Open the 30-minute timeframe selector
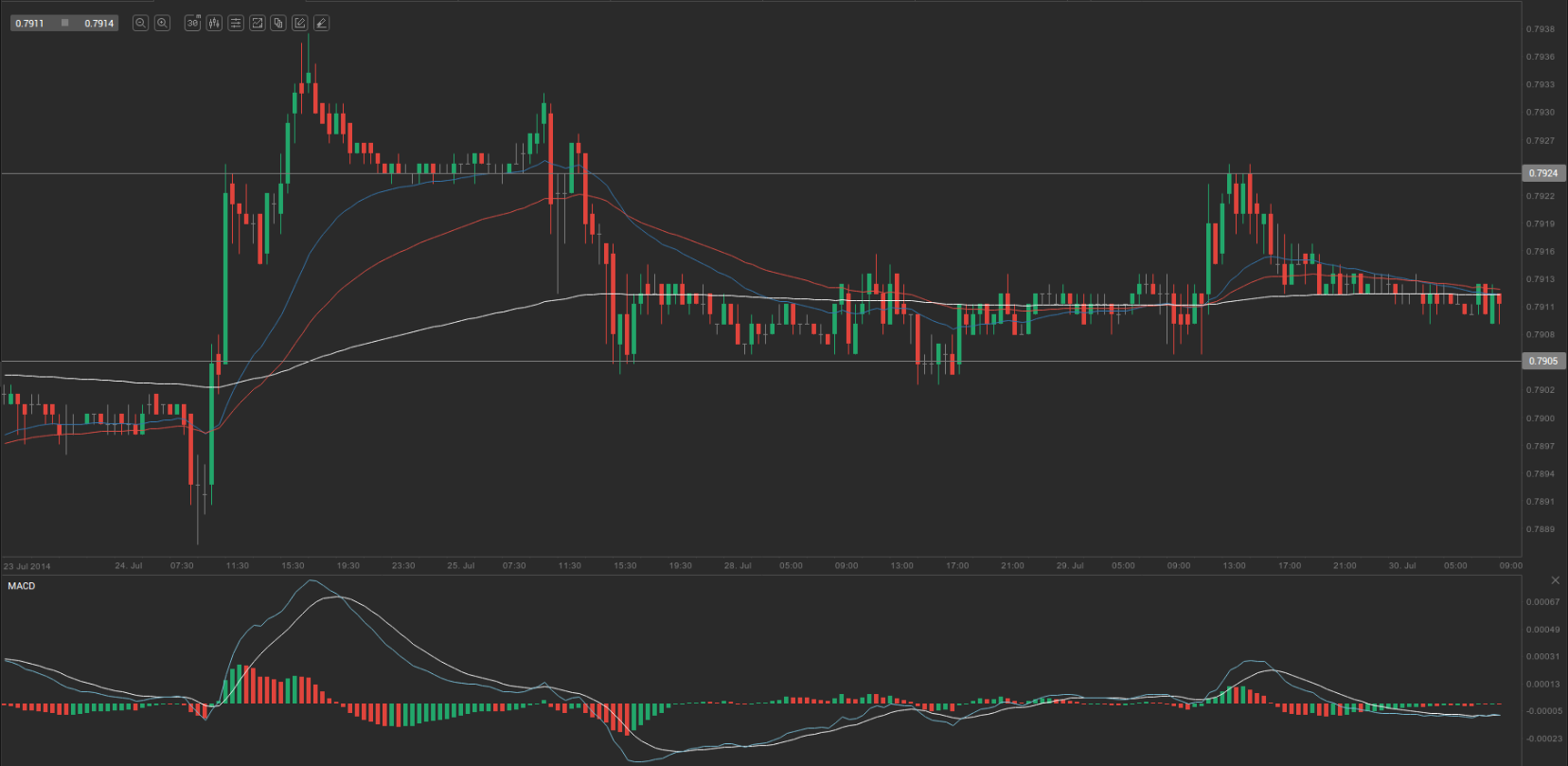1568x766 pixels. coord(192,23)
